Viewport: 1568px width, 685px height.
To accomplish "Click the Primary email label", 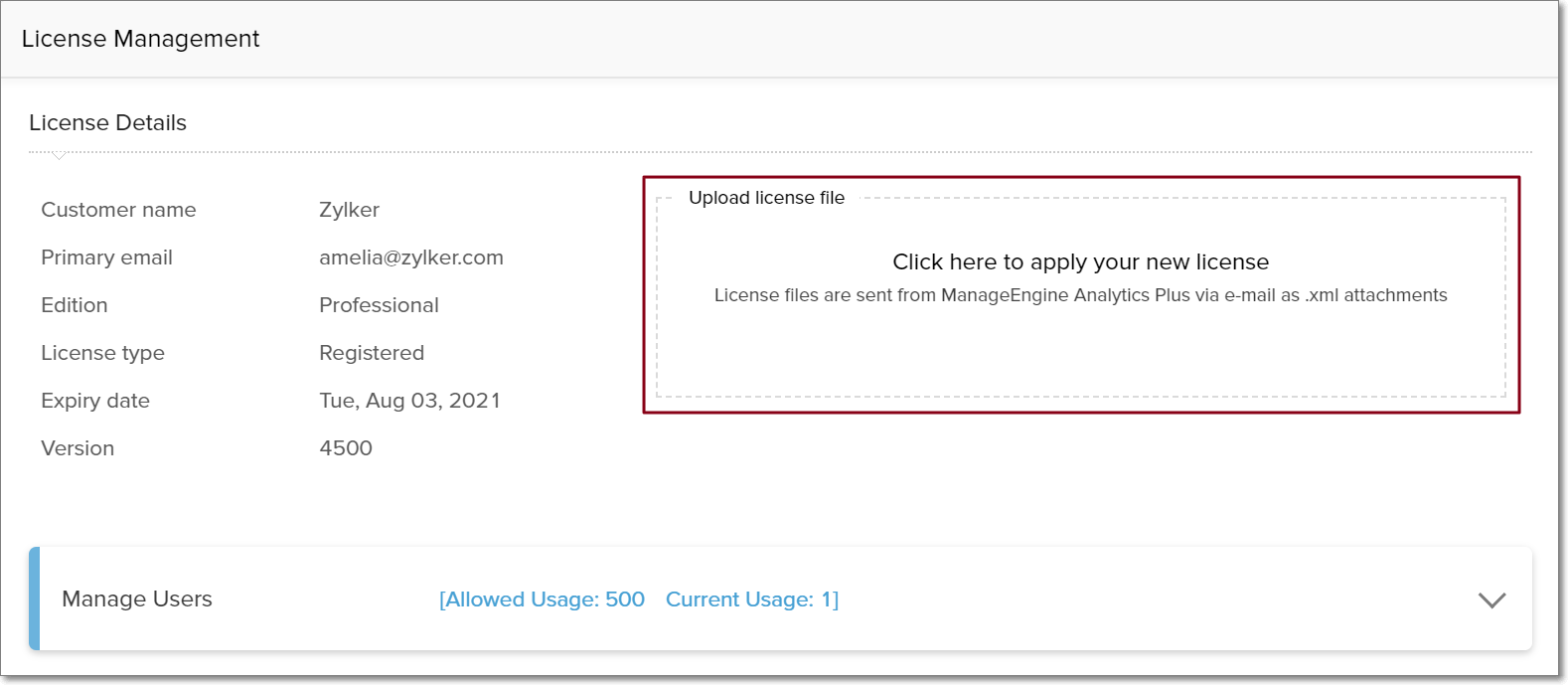I will [106, 257].
